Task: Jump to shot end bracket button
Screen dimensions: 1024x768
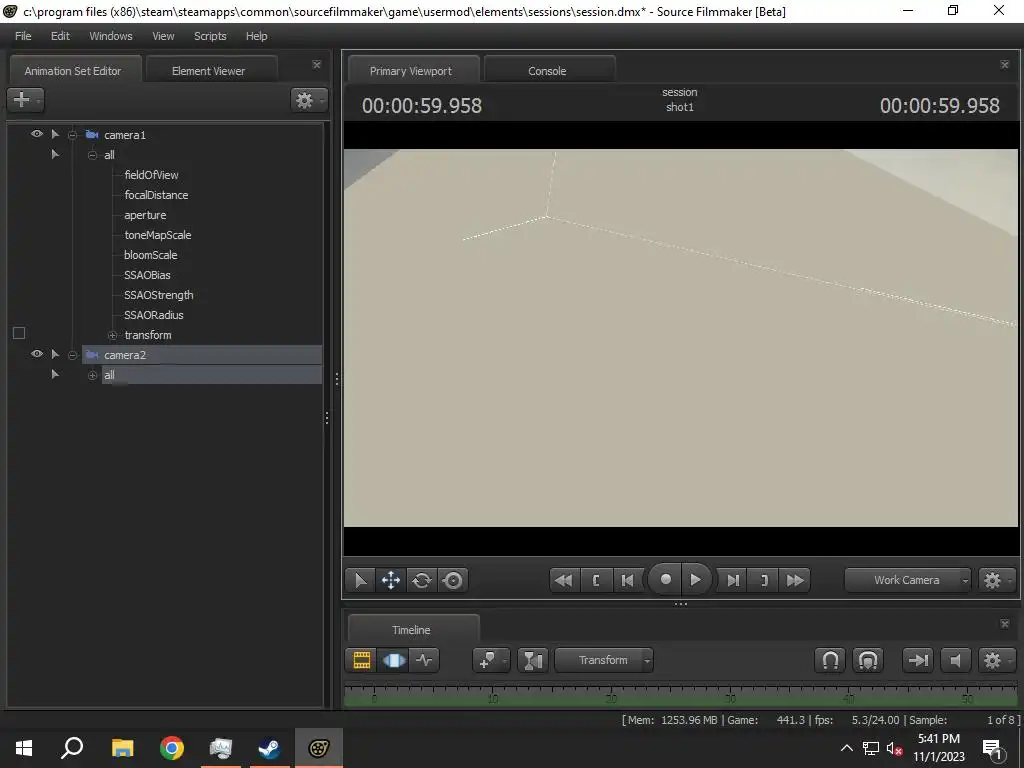Action: [764, 580]
